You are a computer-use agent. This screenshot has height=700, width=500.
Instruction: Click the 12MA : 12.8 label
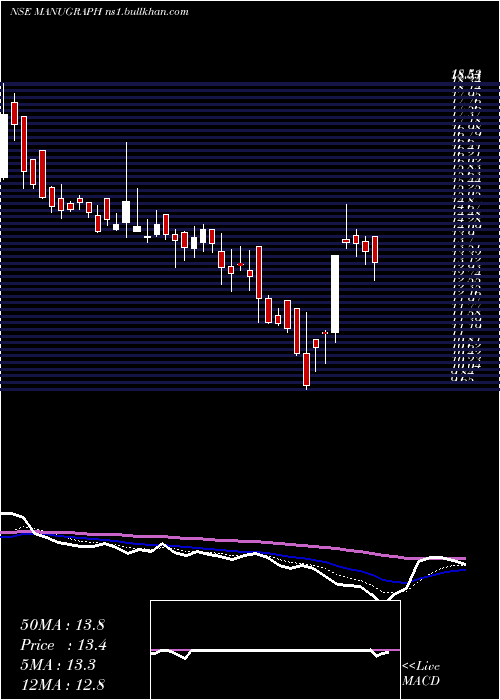coord(62,684)
